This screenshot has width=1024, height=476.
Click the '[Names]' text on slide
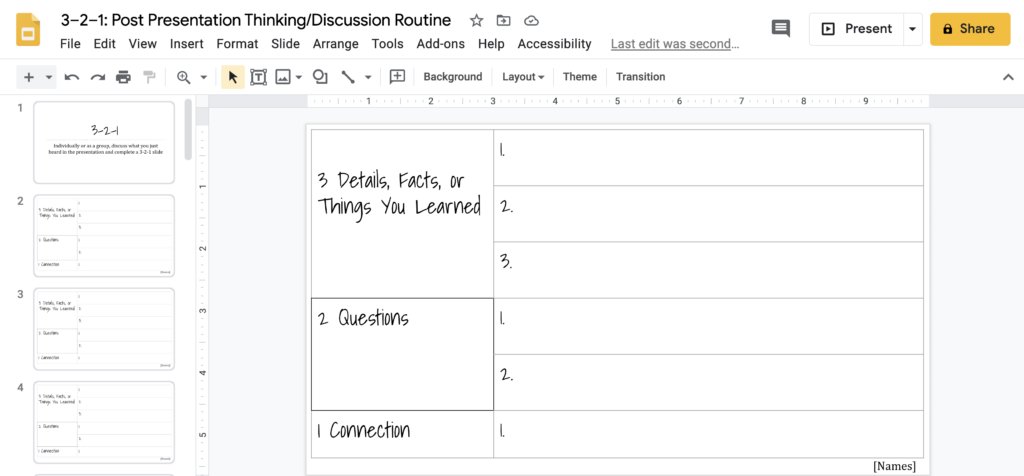pos(894,466)
